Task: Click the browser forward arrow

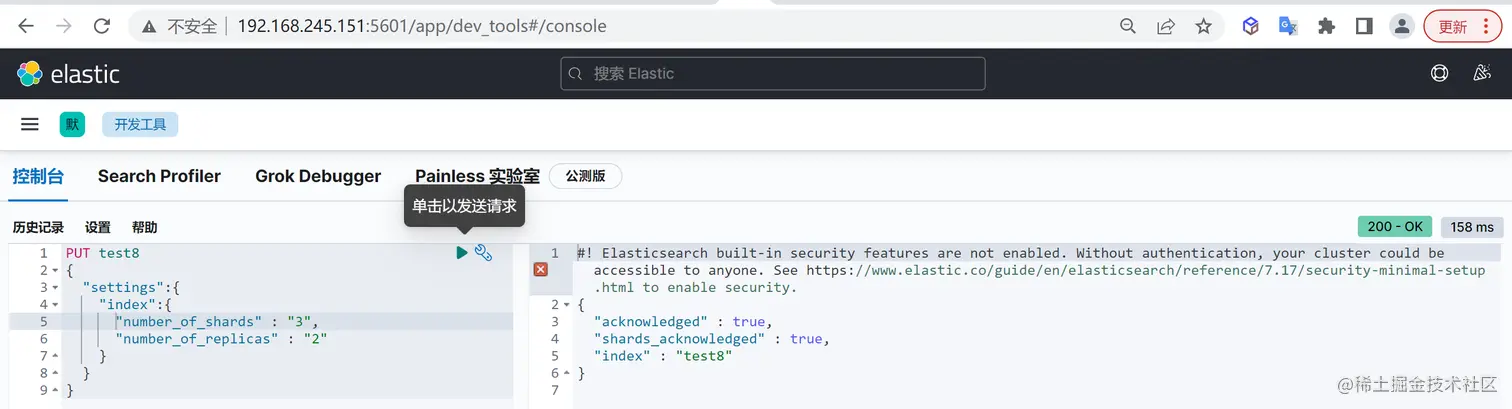Action: pyautogui.click(x=63, y=26)
